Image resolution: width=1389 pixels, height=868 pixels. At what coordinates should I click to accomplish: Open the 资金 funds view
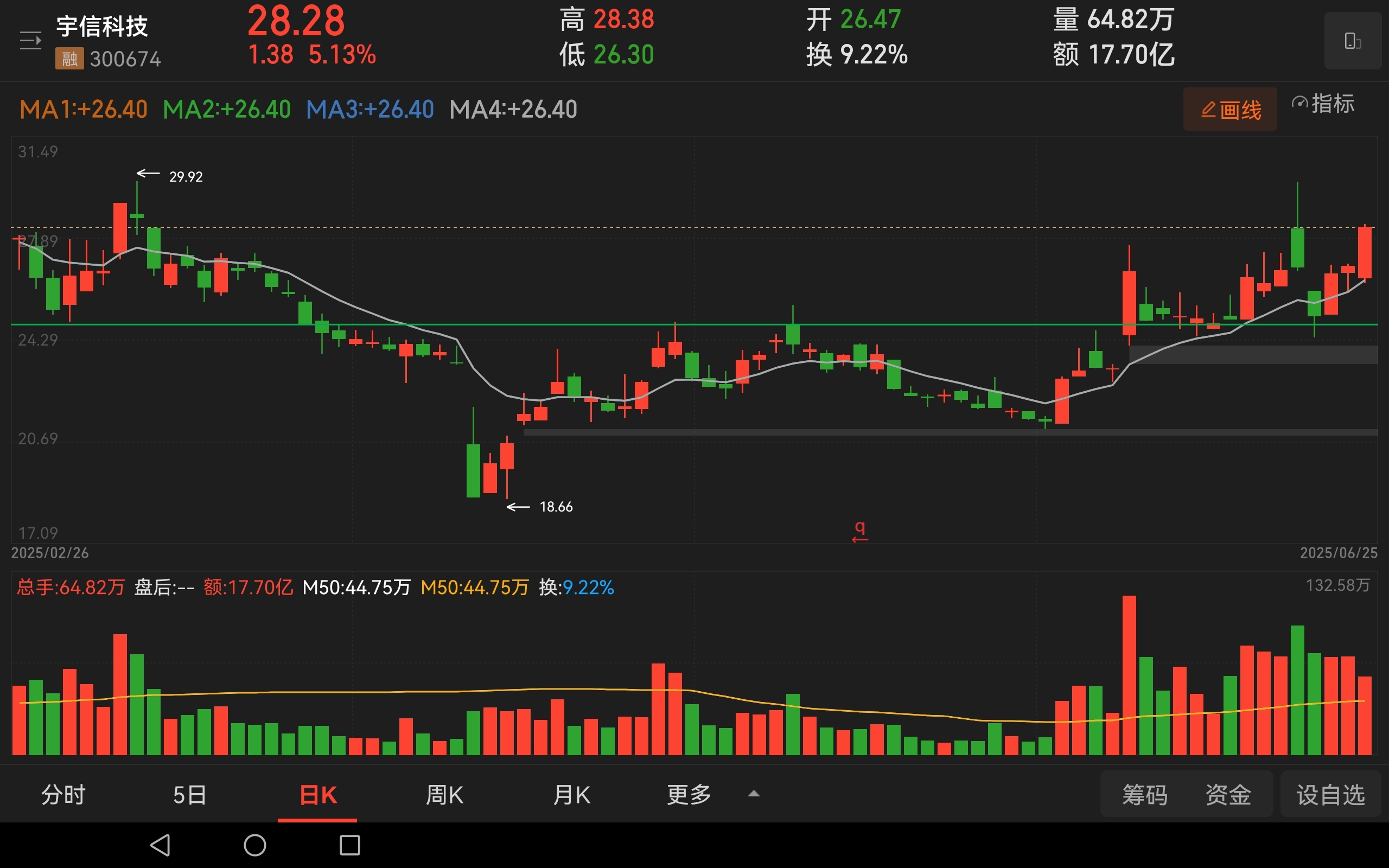pos(1228,795)
